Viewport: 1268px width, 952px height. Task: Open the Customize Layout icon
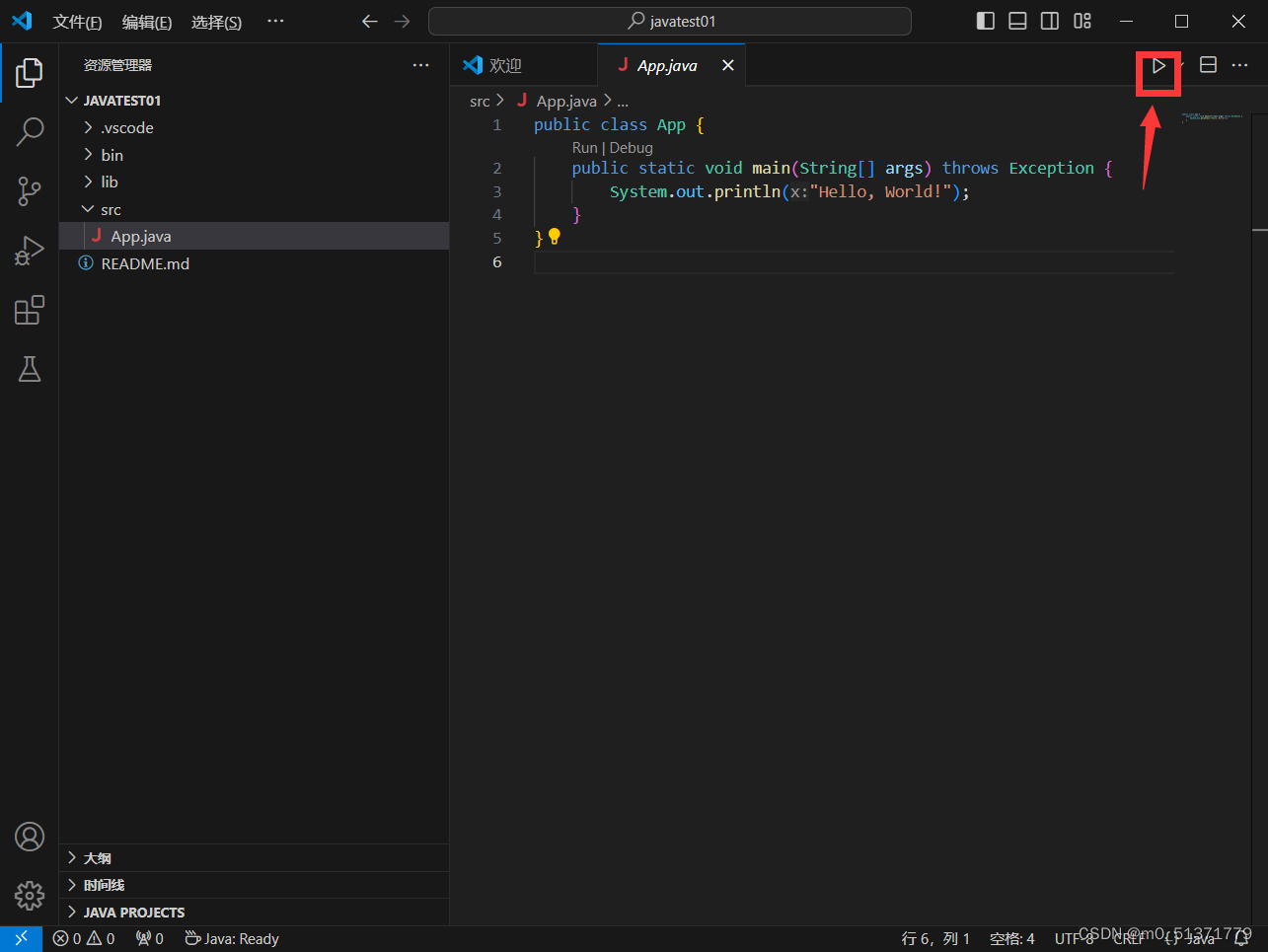point(1082,21)
